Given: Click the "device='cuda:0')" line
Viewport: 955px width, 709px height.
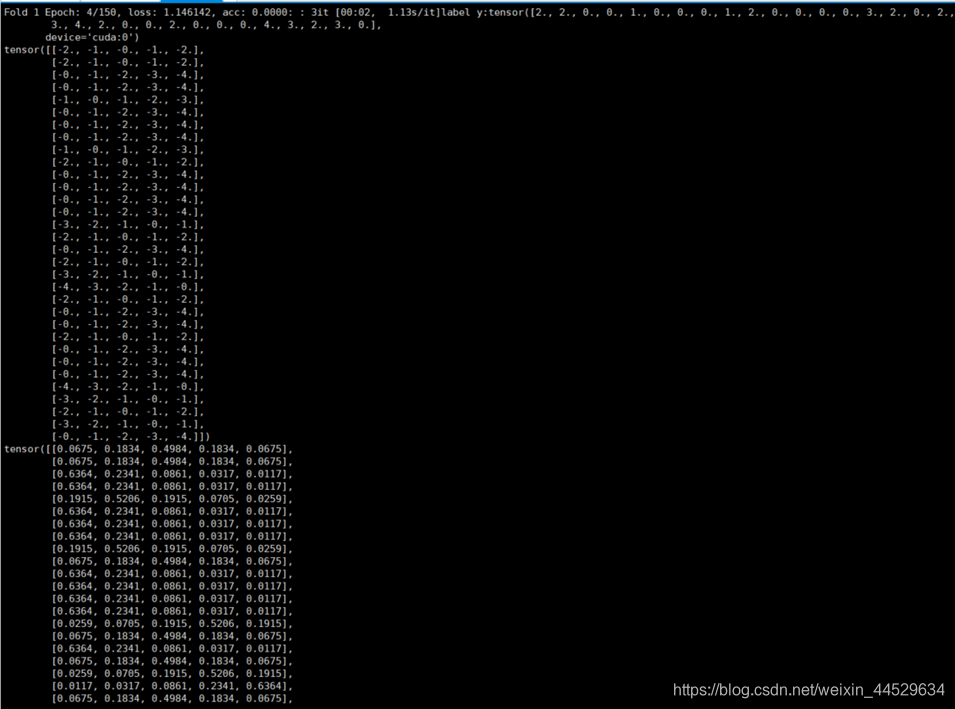Looking at the screenshot, I should (92, 37).
